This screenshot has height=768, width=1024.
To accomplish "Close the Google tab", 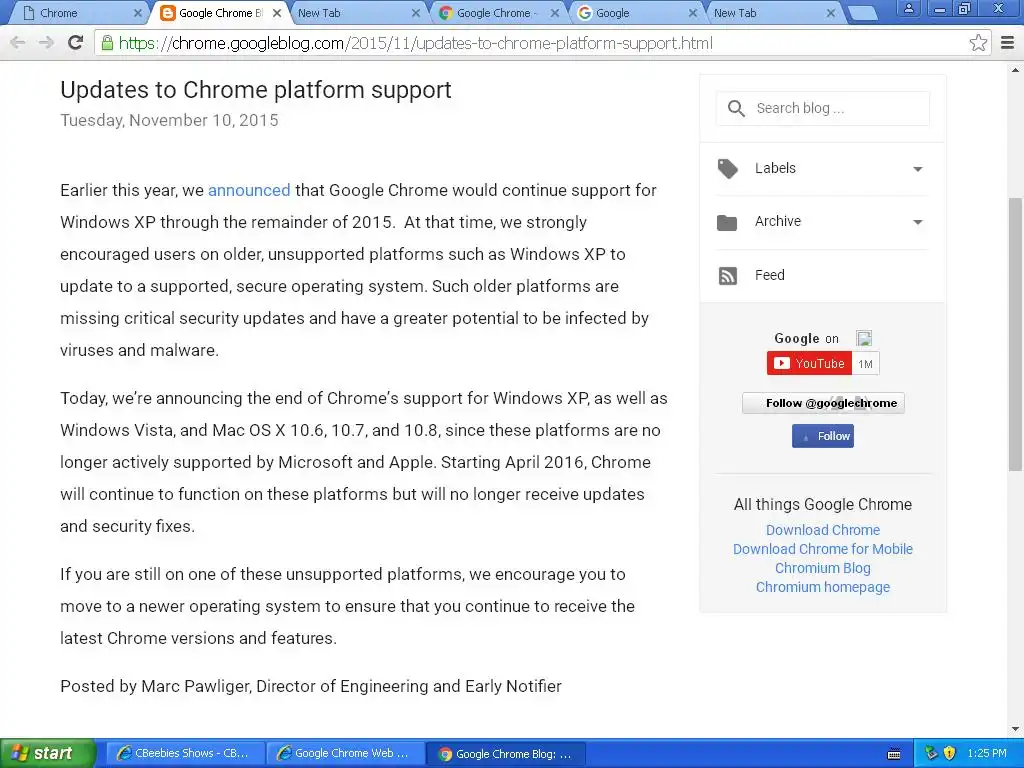I will (x=693, y=13).
